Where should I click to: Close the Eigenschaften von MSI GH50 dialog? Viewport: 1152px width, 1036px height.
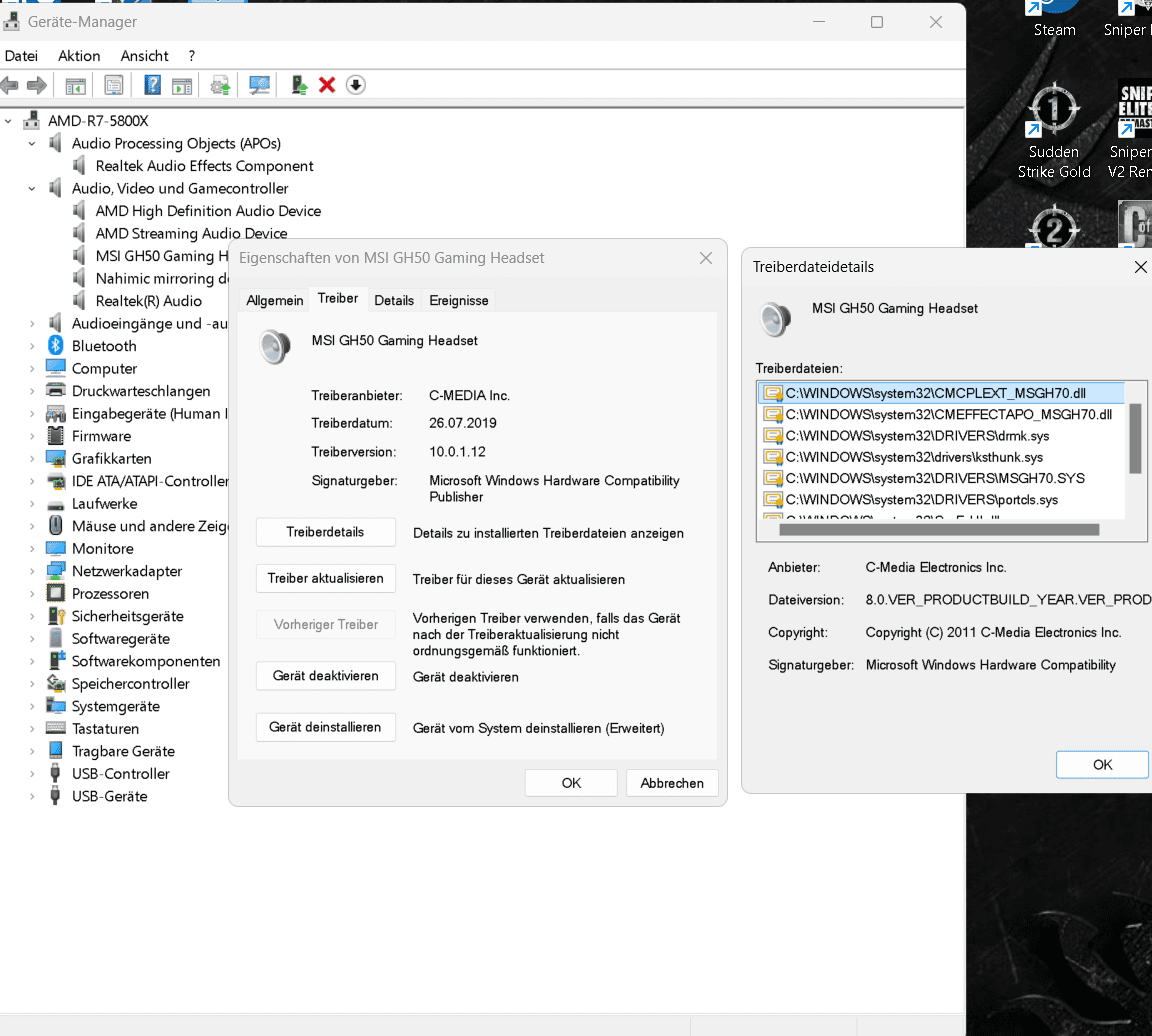(x=705, y=258)
